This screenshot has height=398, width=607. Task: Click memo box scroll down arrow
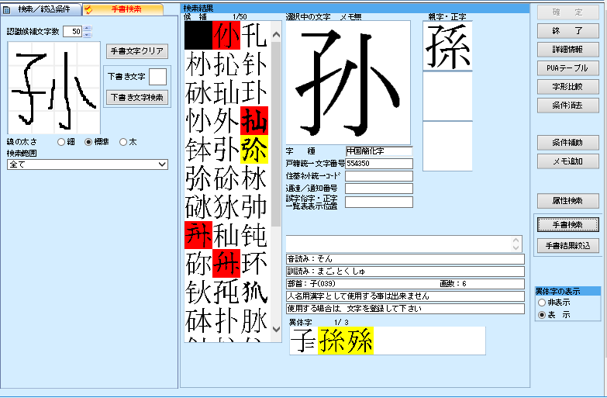tap(516, 247)
